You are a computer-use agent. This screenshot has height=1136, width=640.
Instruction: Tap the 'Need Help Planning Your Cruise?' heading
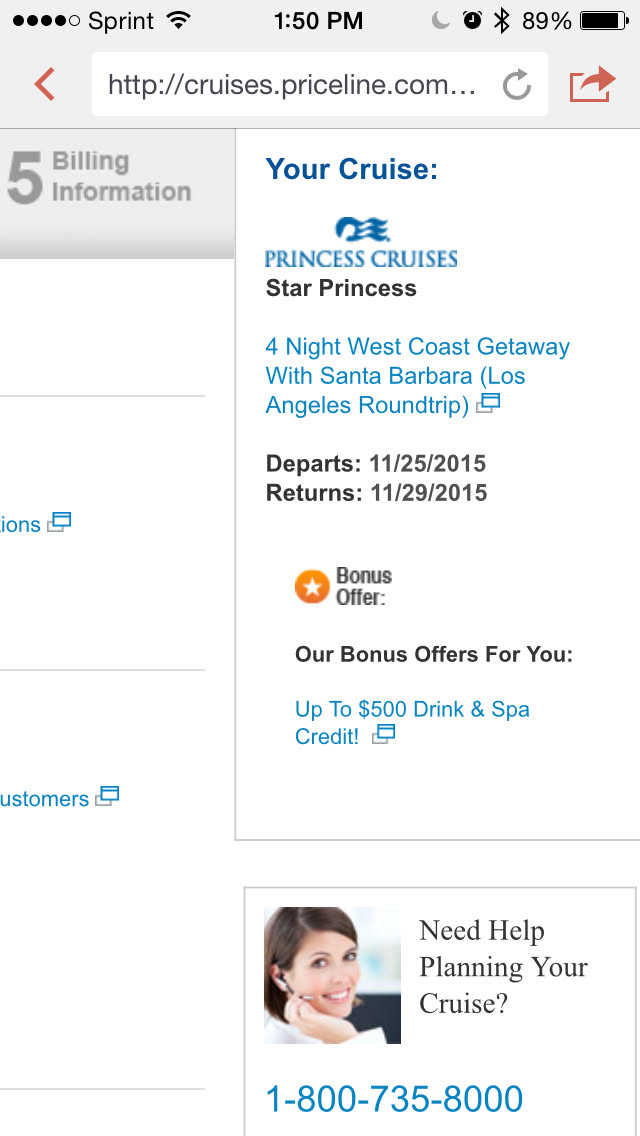pyautogui.click(x=503, y=967)
